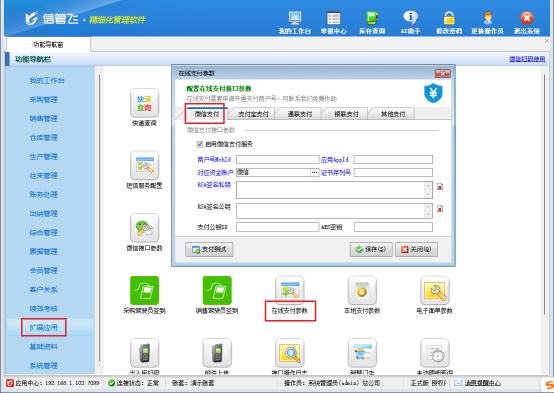
Task: Click the 应用AppId input field
Action: (393, 160)
